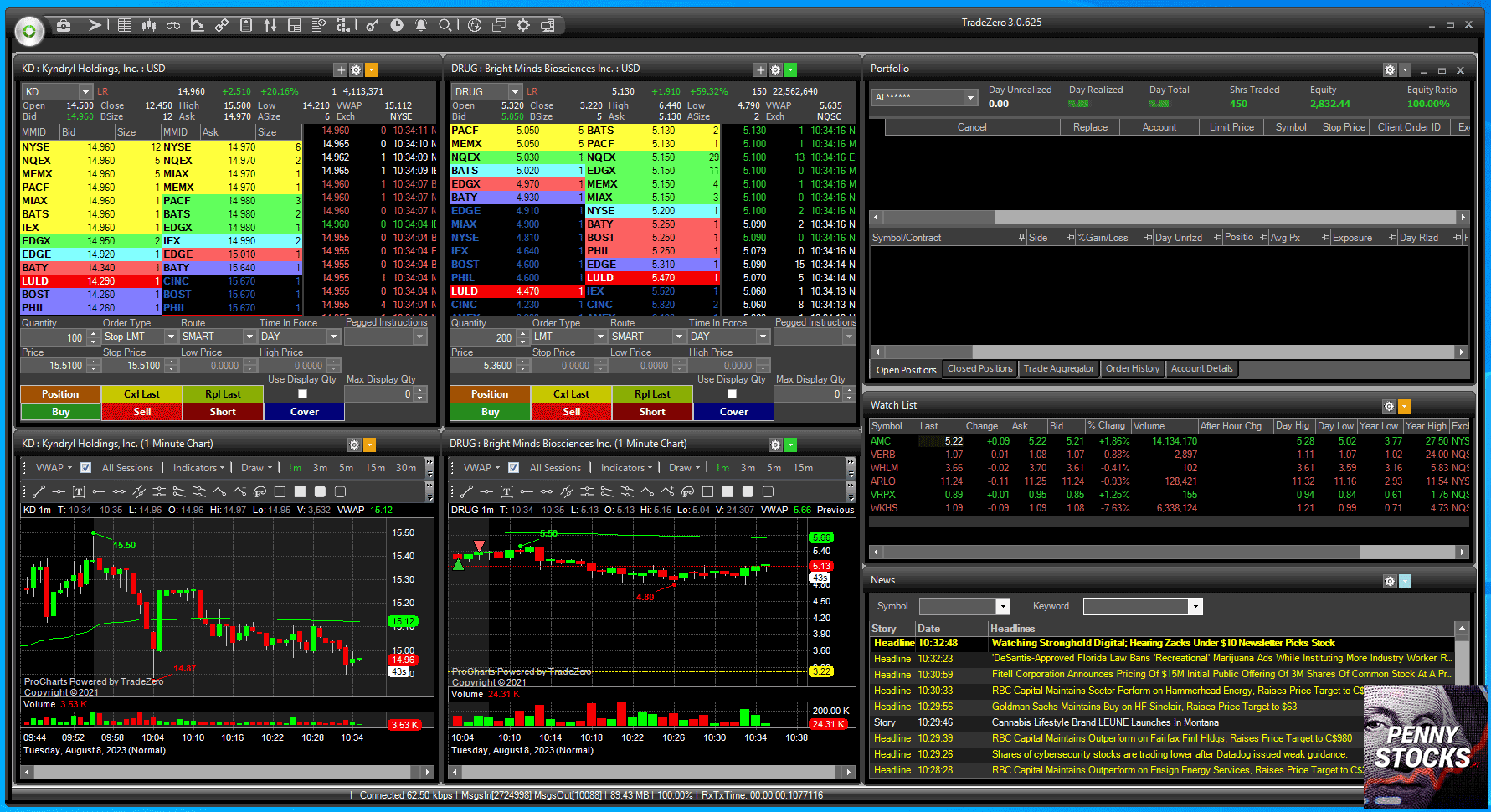Open Stop-LMT order type dropdown for KD
The image size is (1491, 812).
pyautogui.click(x=170, y=337)
